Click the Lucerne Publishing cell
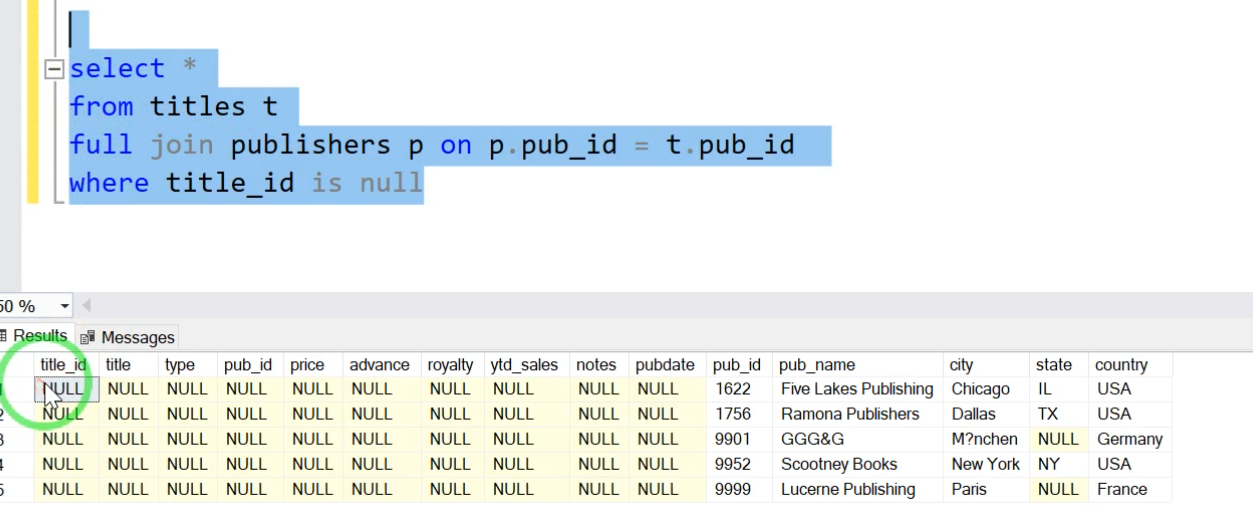This screenshot has height=528, width=1253. pos(848,489)
